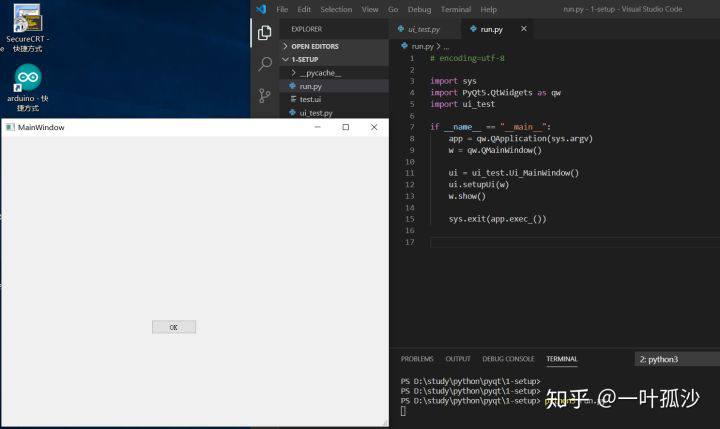Switch to the PROBLEMS panel tab

click(x=417, y=359)
